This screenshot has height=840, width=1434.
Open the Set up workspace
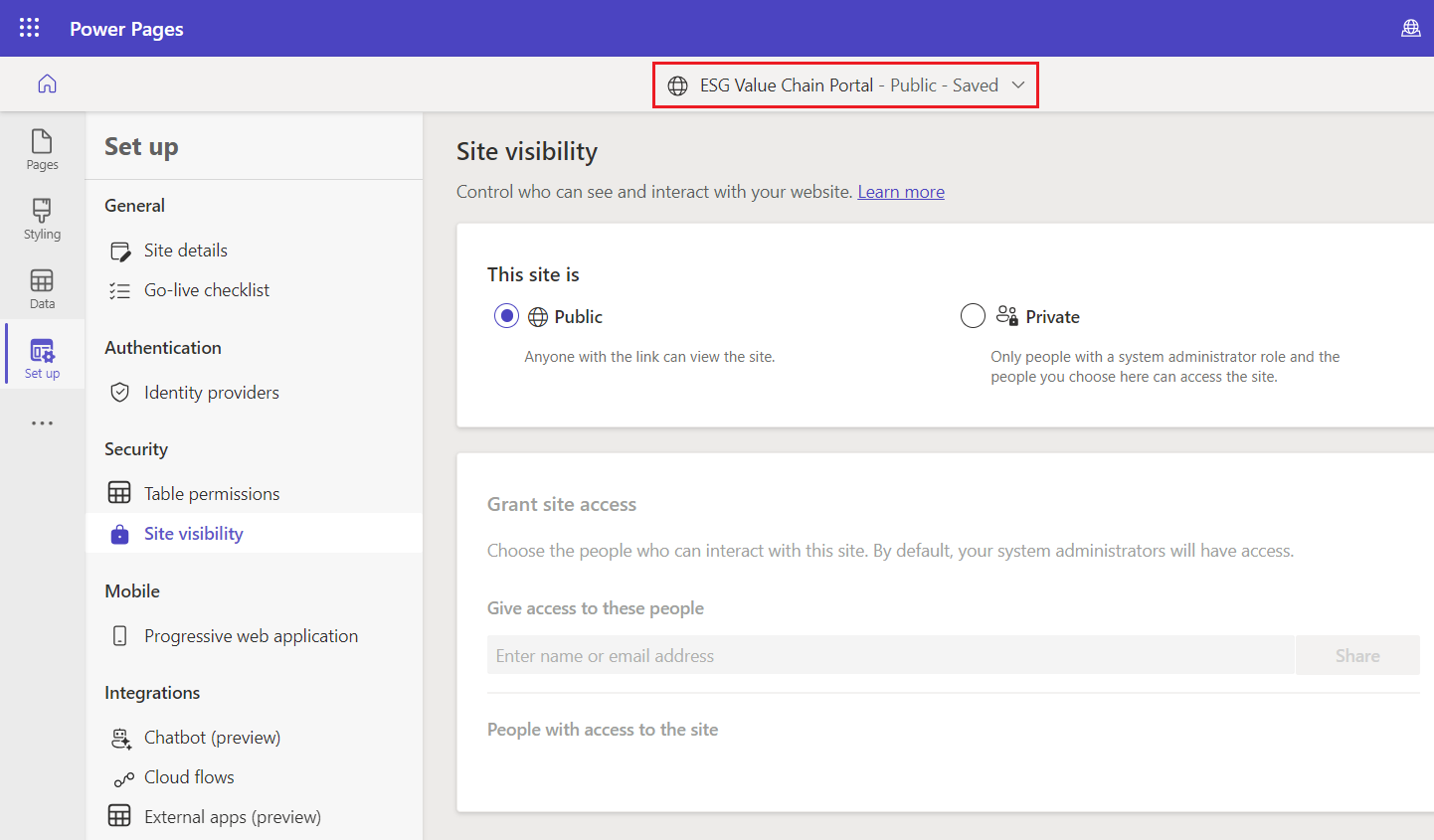(x=42, y=358)
